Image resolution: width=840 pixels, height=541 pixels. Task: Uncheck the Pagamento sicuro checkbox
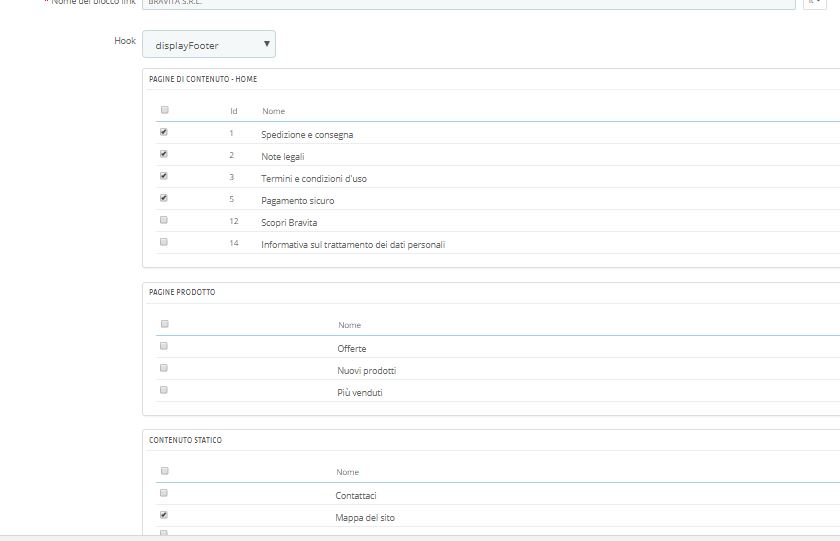164,198
